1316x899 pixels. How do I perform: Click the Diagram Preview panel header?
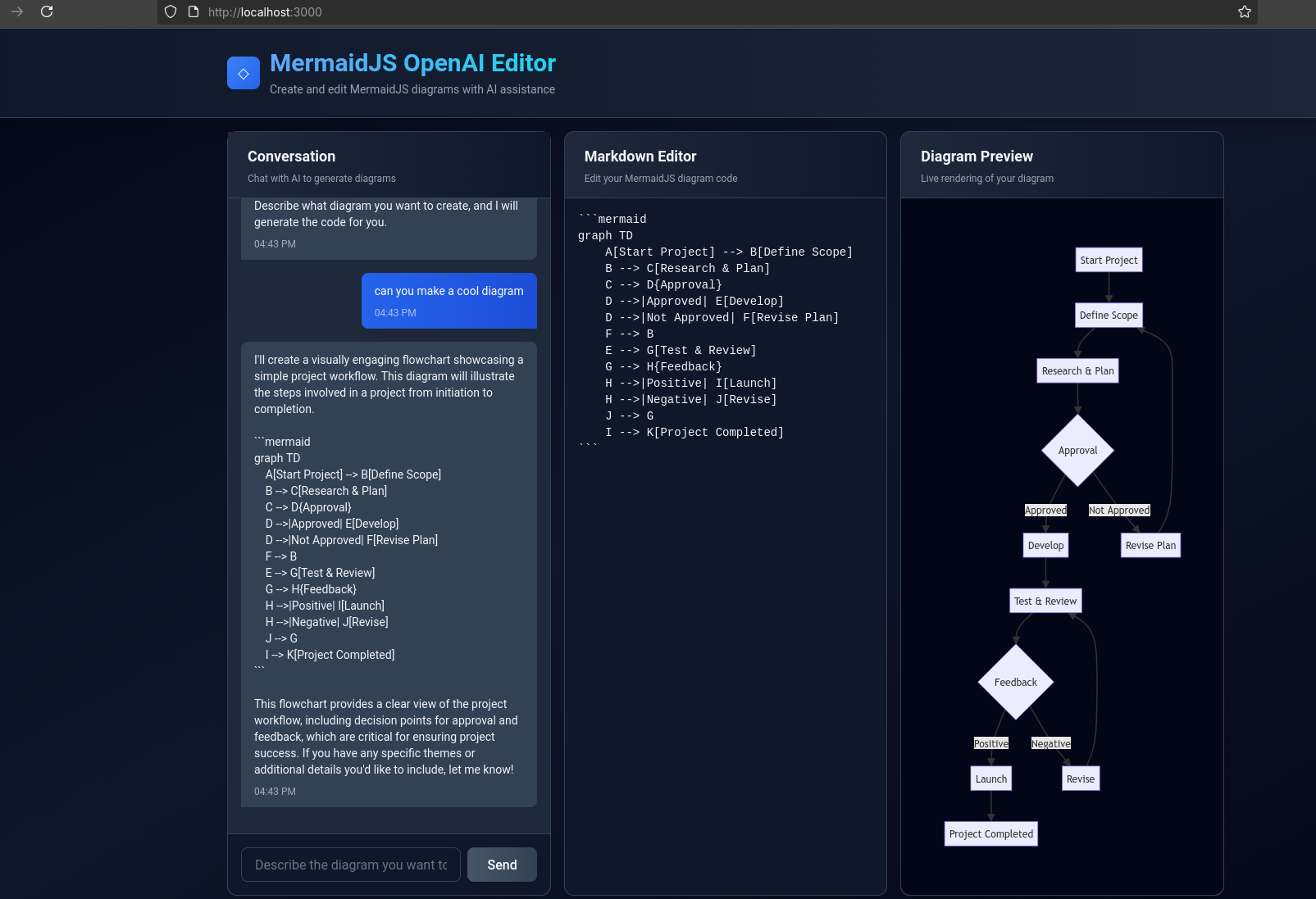pyautogui.click(x=977, y=156)
